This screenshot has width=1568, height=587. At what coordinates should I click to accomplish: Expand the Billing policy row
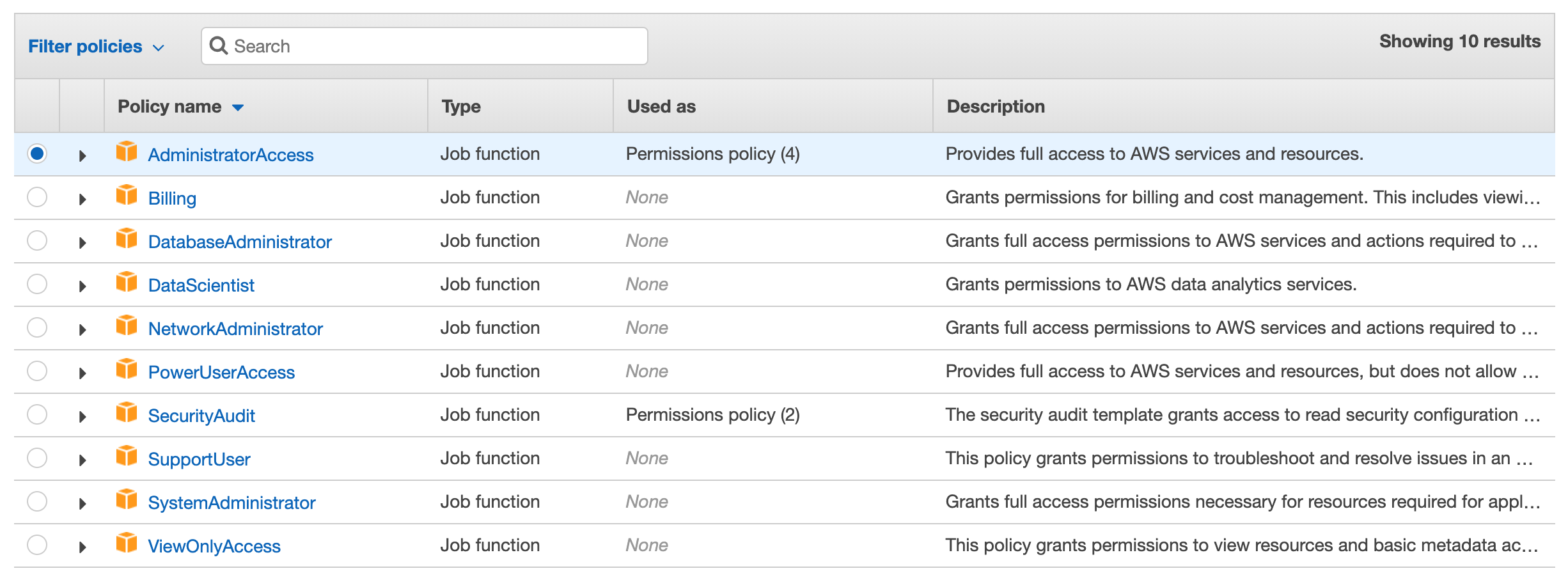(82, 199)
